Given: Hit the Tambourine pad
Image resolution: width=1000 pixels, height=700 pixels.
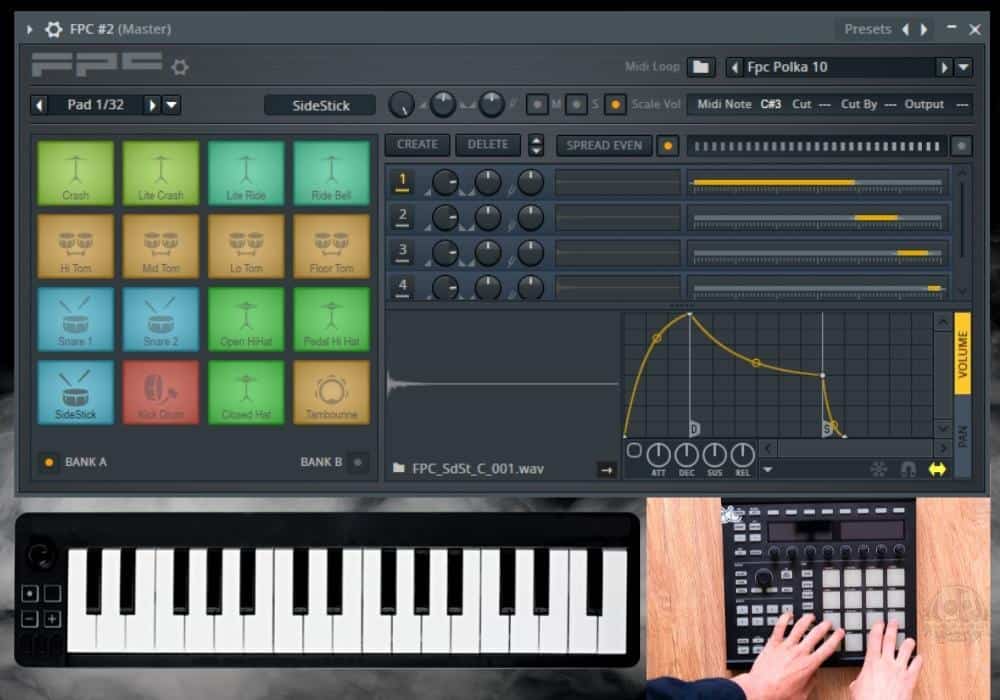Looking at the screenshot, I should click(x=331, y=392).
